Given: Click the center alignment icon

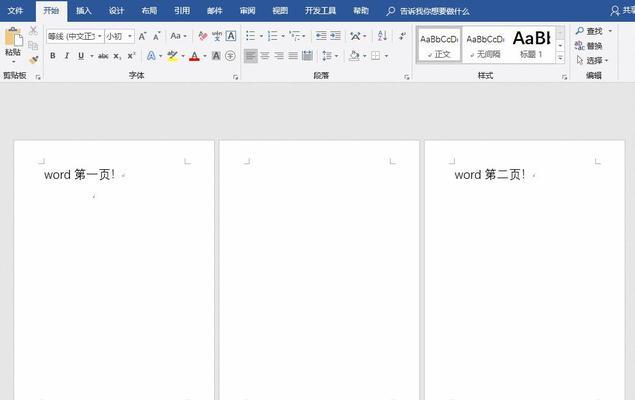Looking at the screenshot, I should [x=265, y=56].
